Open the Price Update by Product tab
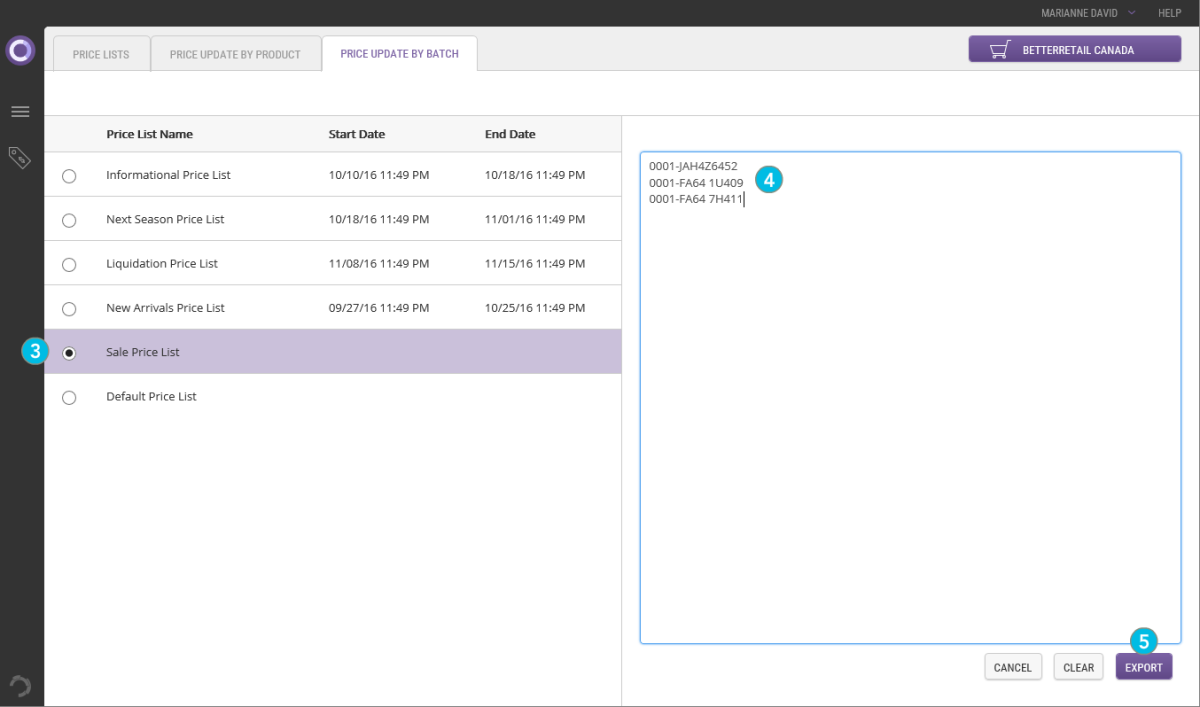 (x=235, y=54)
